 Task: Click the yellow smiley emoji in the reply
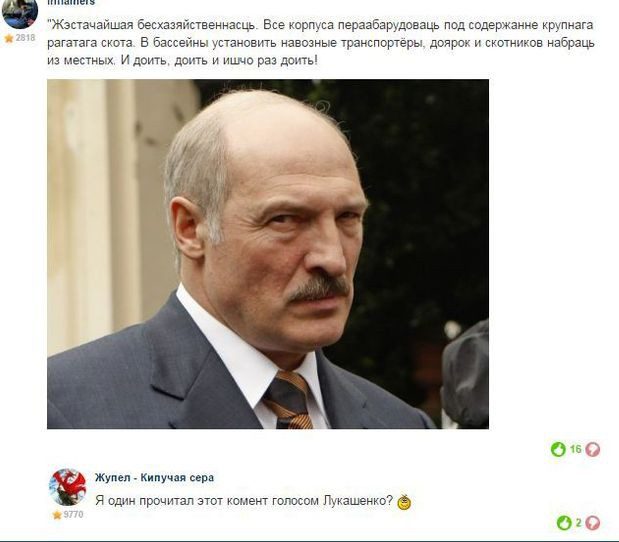(404, 502)
